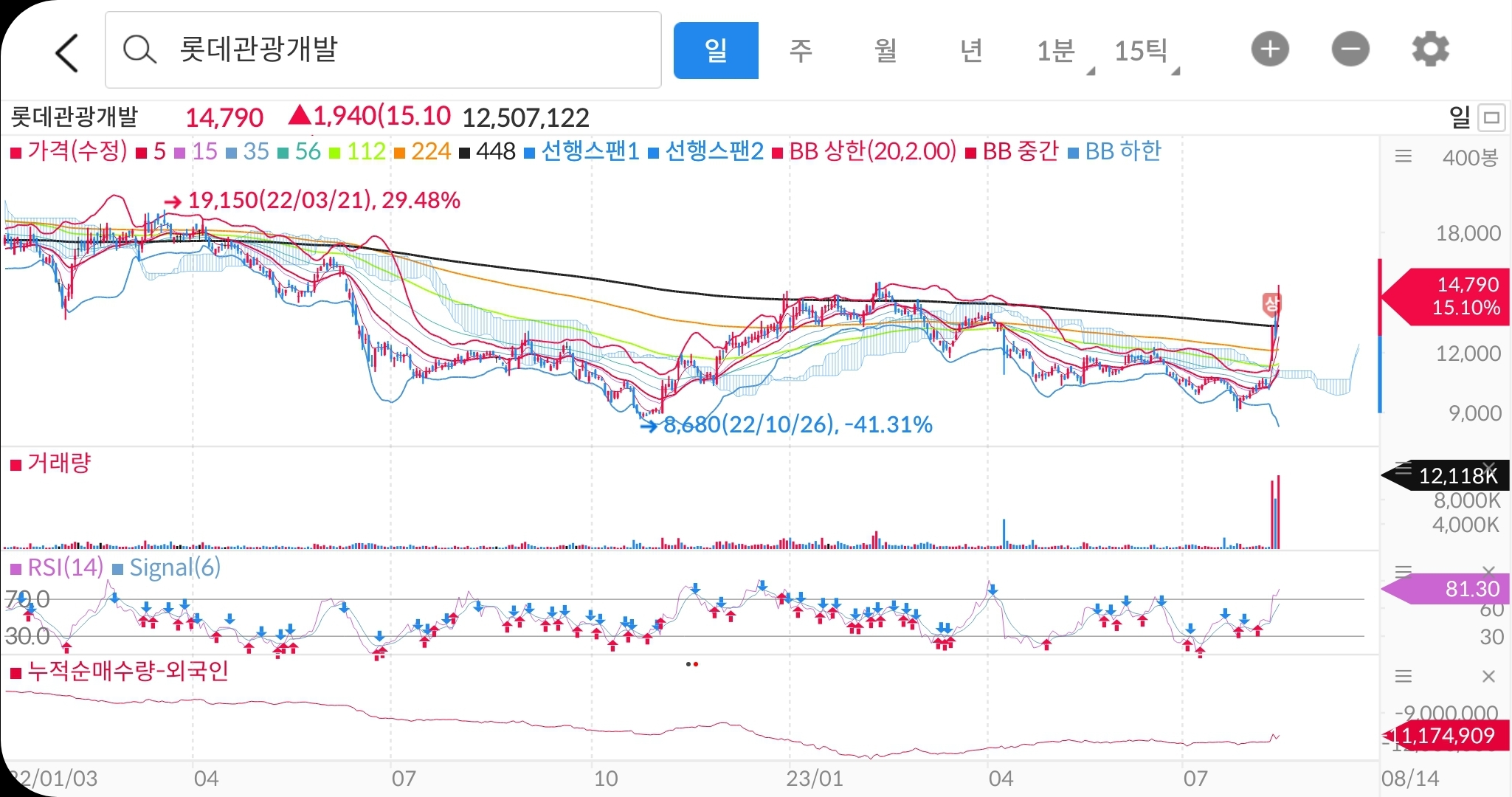1512x797 pixels.
Task: Tap the black 448-day MA legend
Action: coord(488,151)
